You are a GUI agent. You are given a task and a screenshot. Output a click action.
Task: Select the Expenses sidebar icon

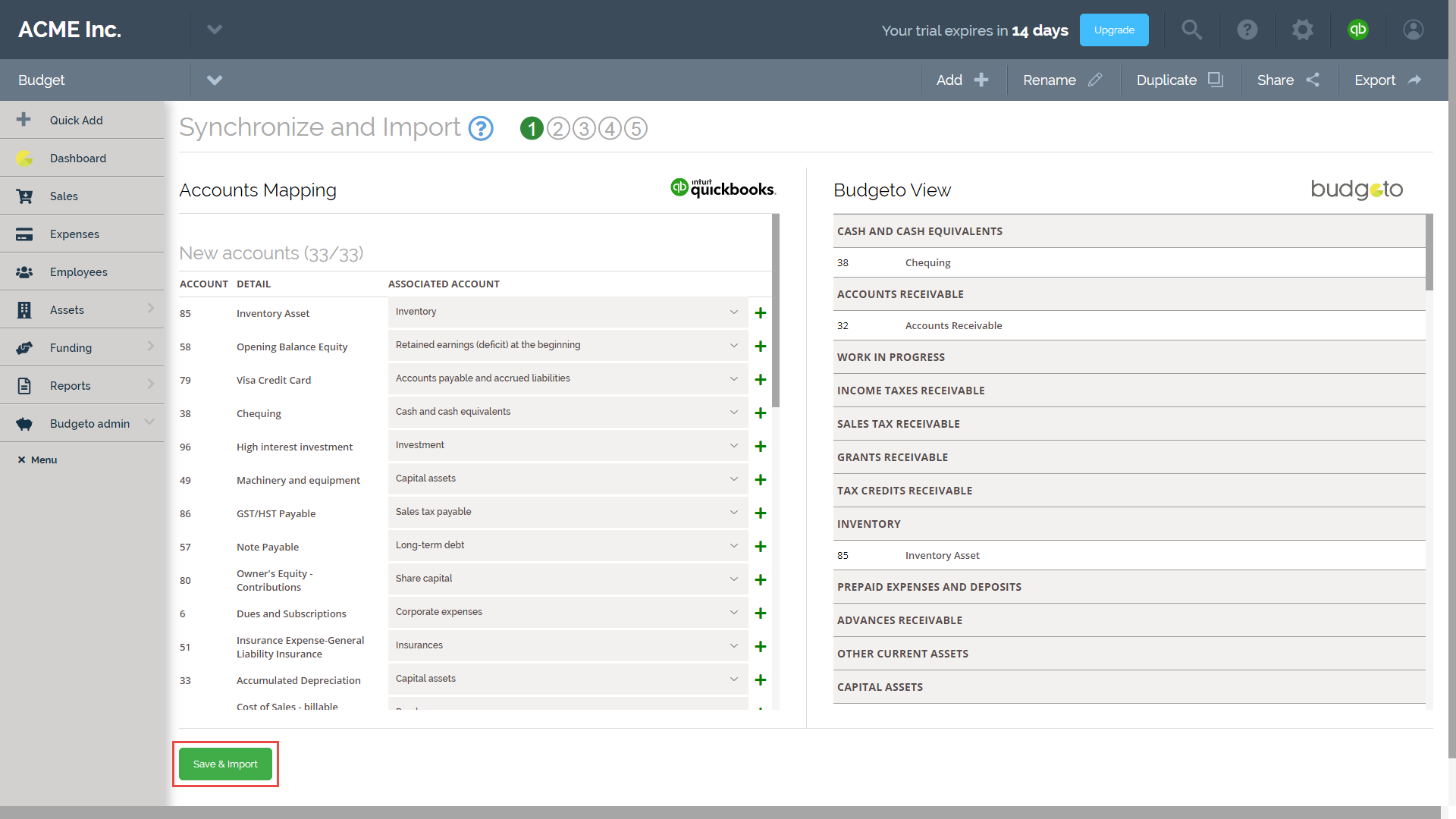point(25,234)
